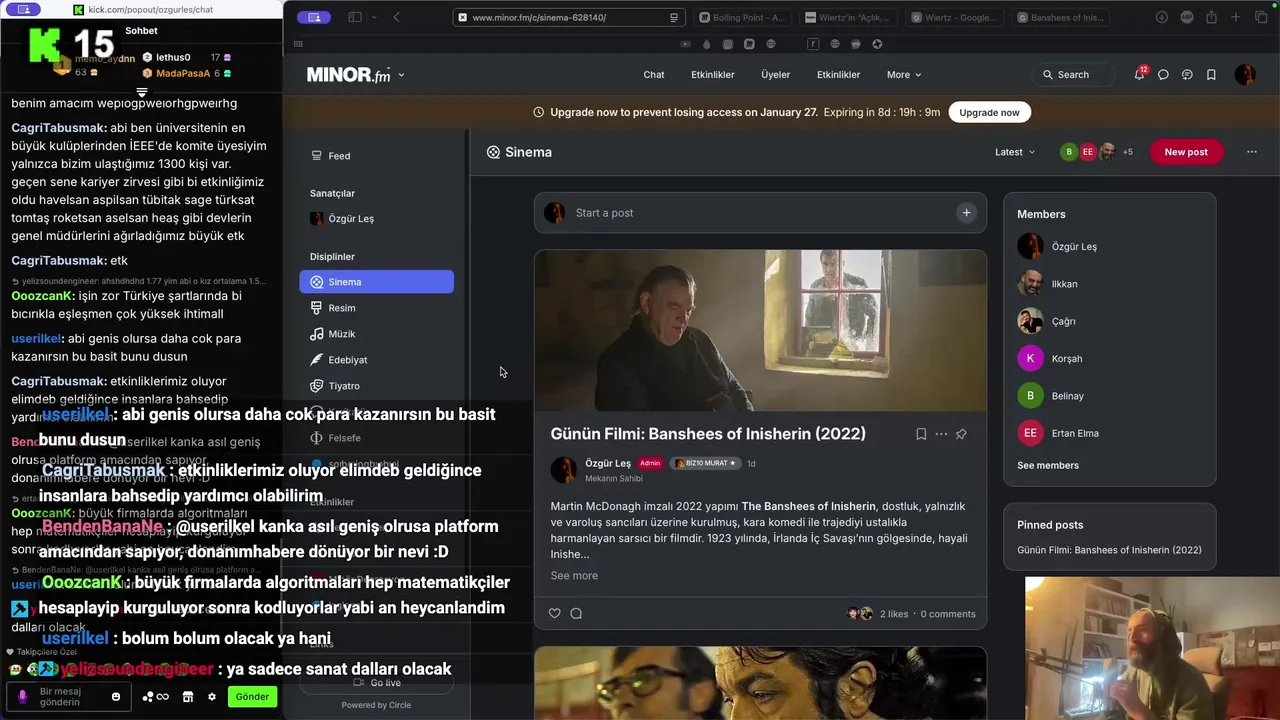Switch to the Banshees of Inis... Safari tab
The height and width of the screenshot is (720, 1280).
pos(1060,17)
